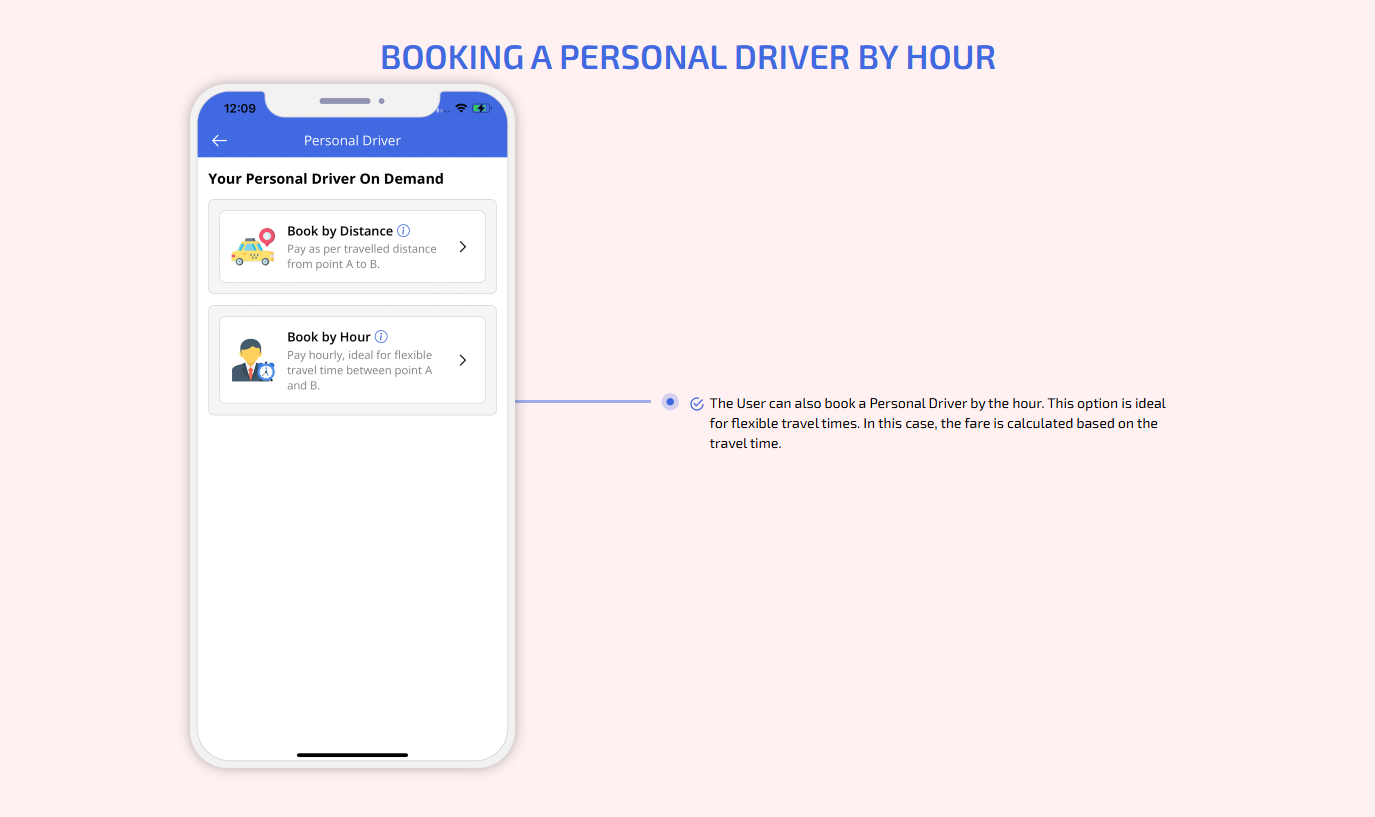
Task: Select the 'Book by Hour' title text
Action: (x=329, y=337)
